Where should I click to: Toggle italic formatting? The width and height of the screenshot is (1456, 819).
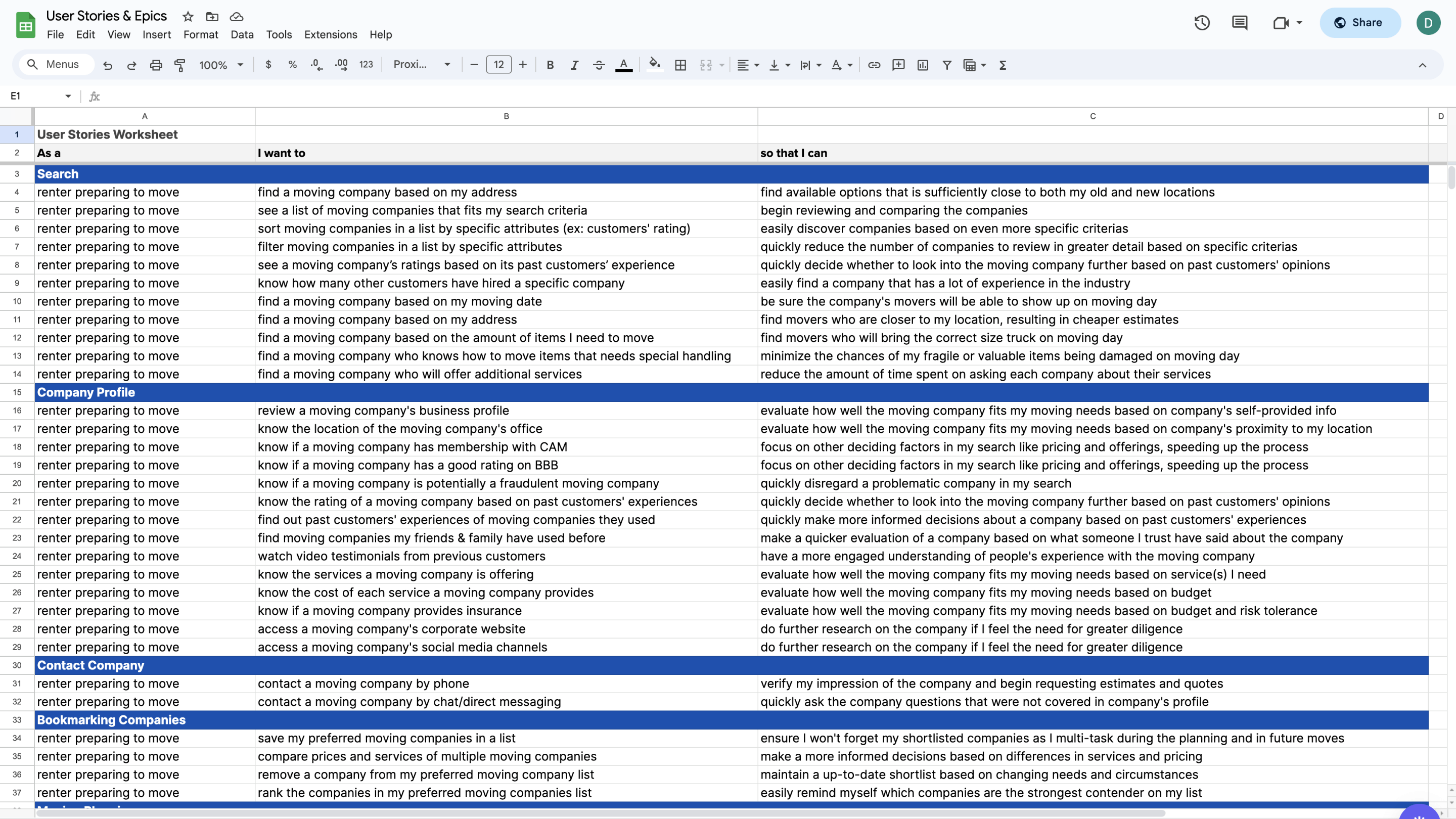tap(574, 65)
